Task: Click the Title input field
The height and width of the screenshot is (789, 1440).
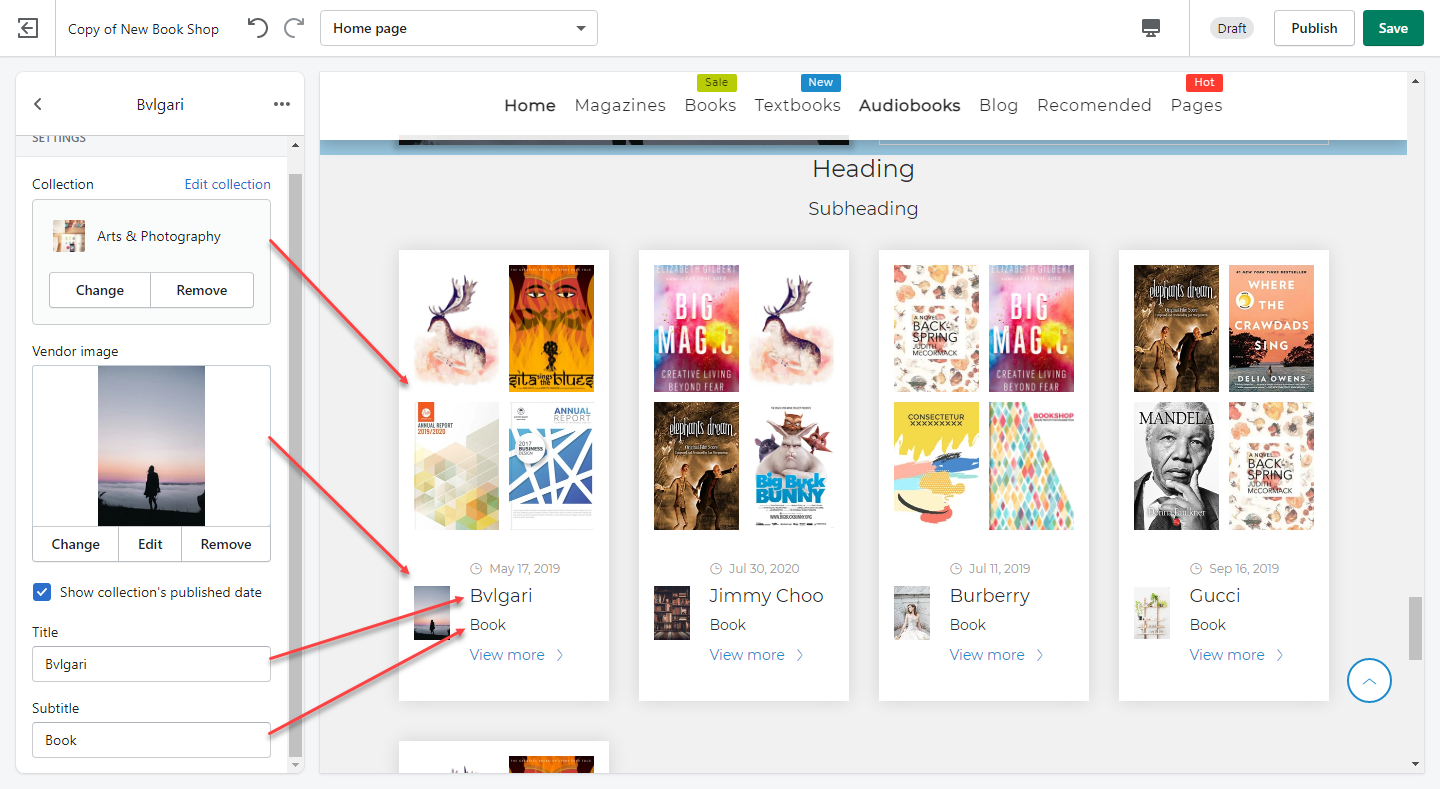Action: [x=151, y=664]
